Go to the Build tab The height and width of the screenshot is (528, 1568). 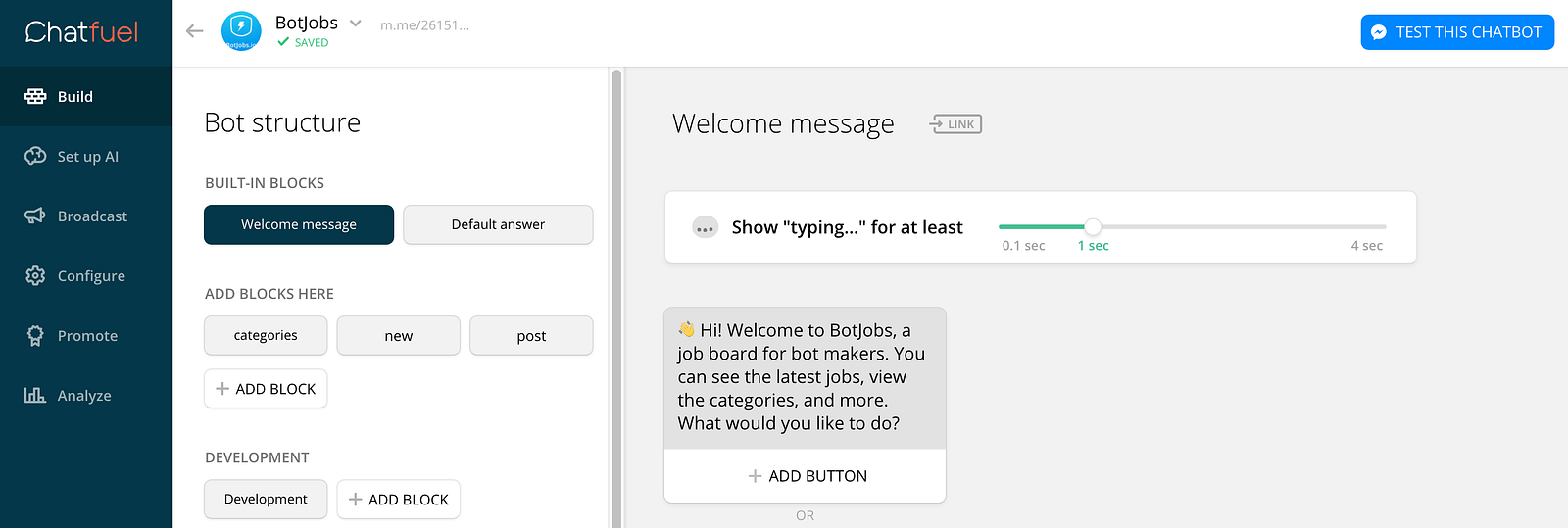coord(74,97)
